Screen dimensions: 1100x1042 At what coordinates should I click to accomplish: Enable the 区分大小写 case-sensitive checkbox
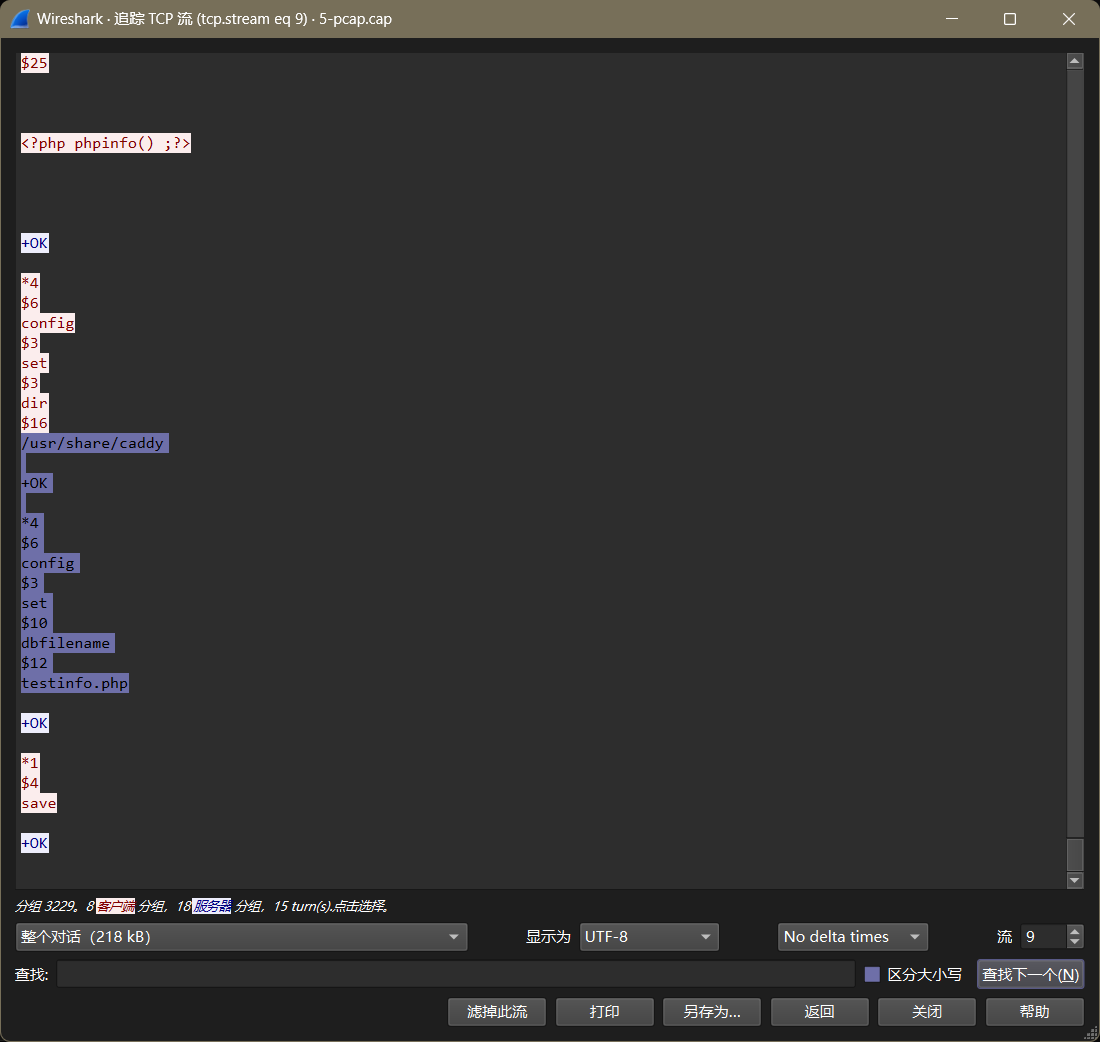click(872, 974)
